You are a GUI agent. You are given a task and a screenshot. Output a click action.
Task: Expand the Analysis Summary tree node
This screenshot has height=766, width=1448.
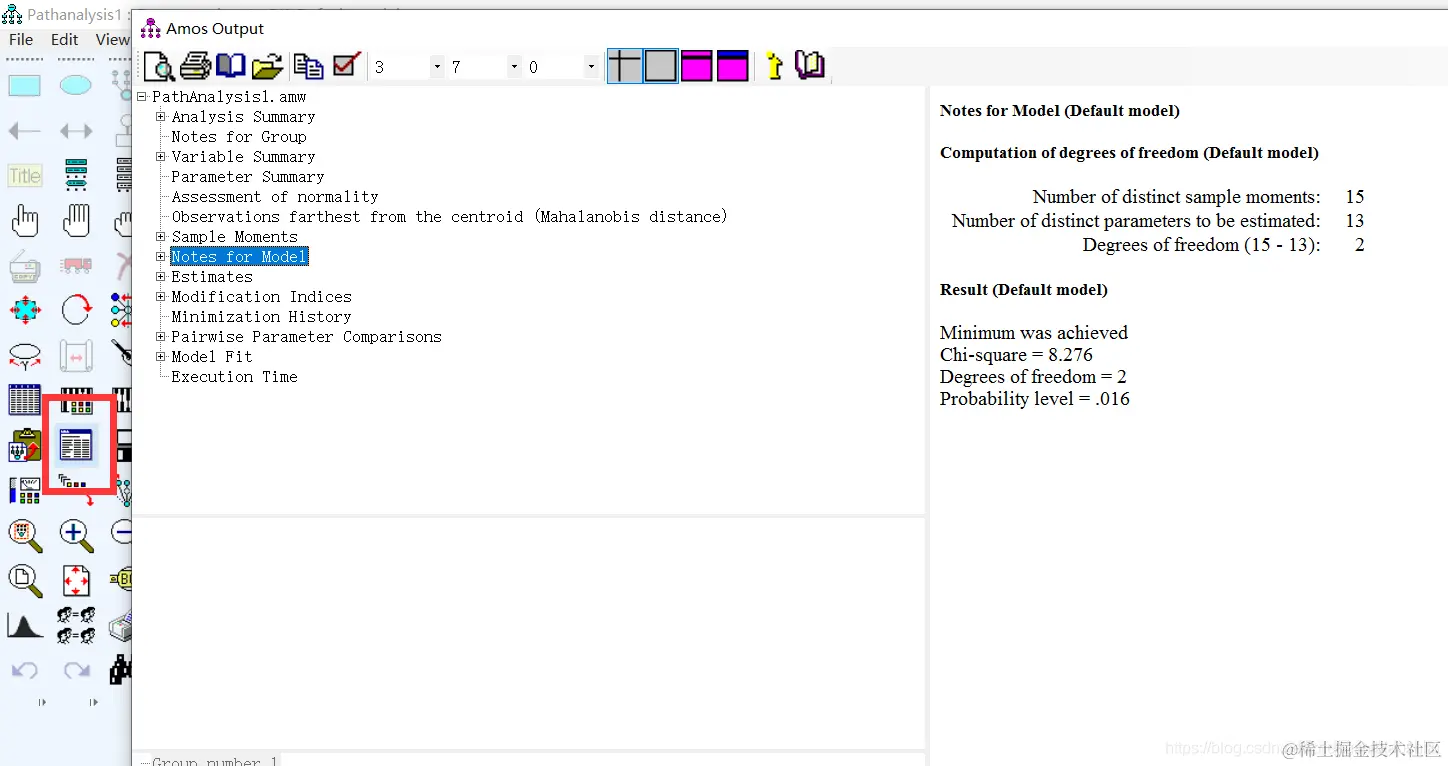click(161, 117)
